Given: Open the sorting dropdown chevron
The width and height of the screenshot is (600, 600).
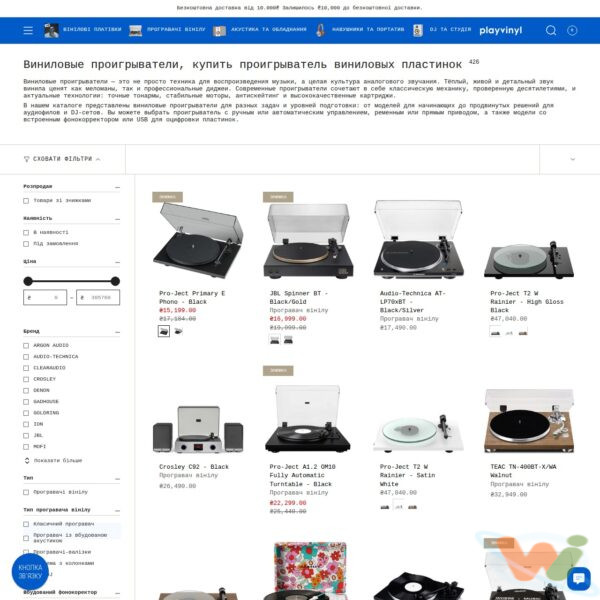Looking at the screenshot, I should point(572,159).
